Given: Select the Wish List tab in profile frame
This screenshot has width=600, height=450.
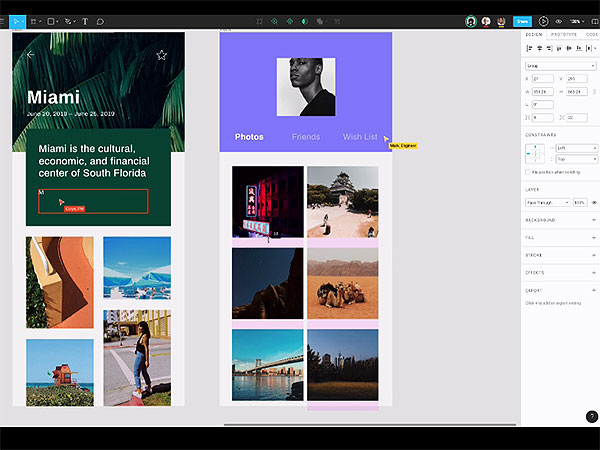Looking at the screenshot, I should point(360,137).
